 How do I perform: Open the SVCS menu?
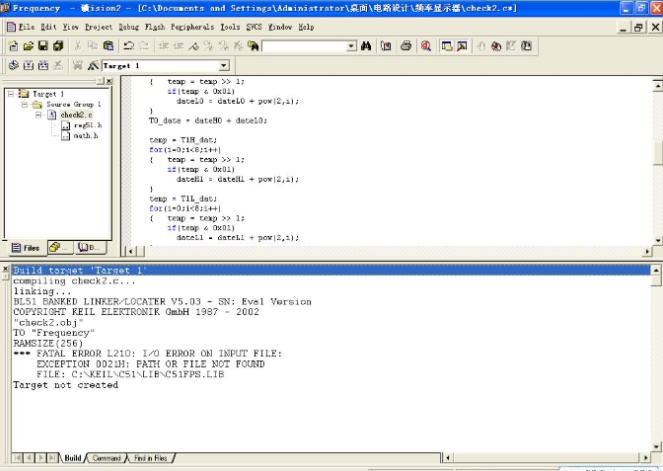pyautogui.click(x=254, y=27)
